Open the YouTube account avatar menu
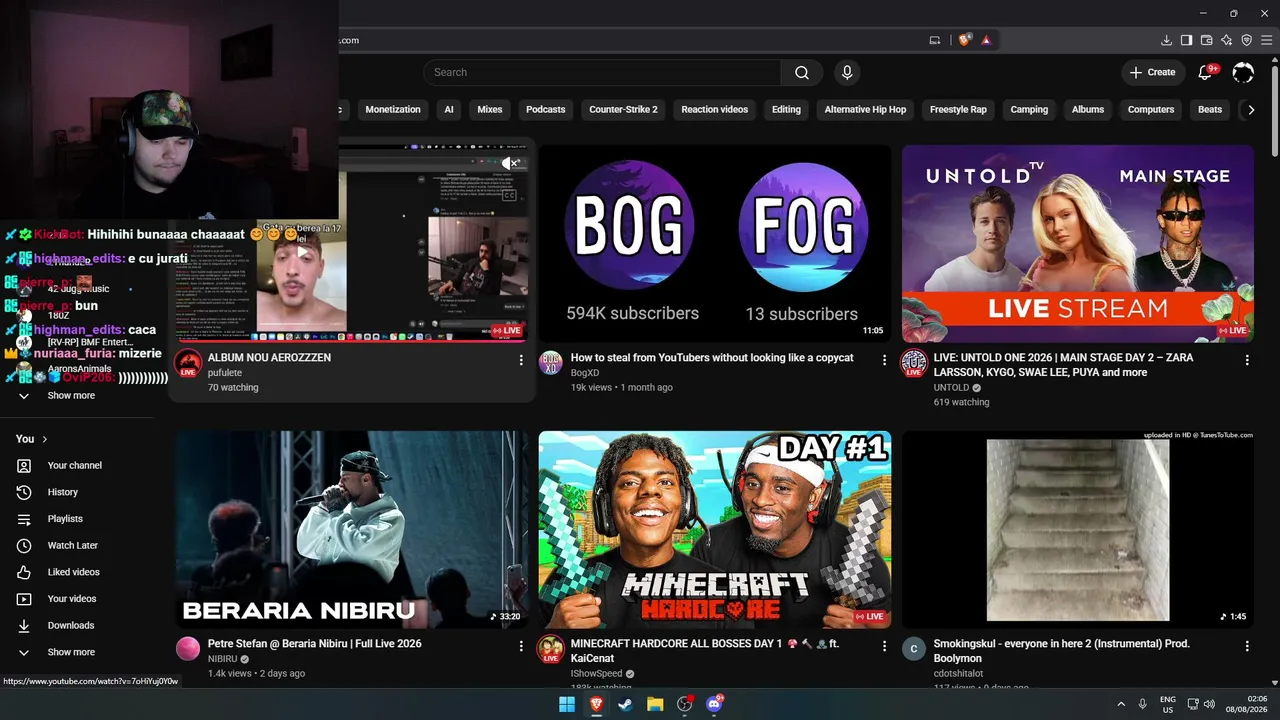The height and width of the screenshot is (720, 1280). pos(1243,72)
